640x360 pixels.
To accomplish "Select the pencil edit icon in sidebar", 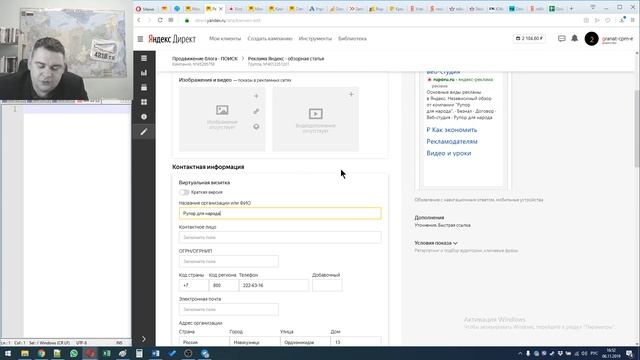I will (144, 132).
